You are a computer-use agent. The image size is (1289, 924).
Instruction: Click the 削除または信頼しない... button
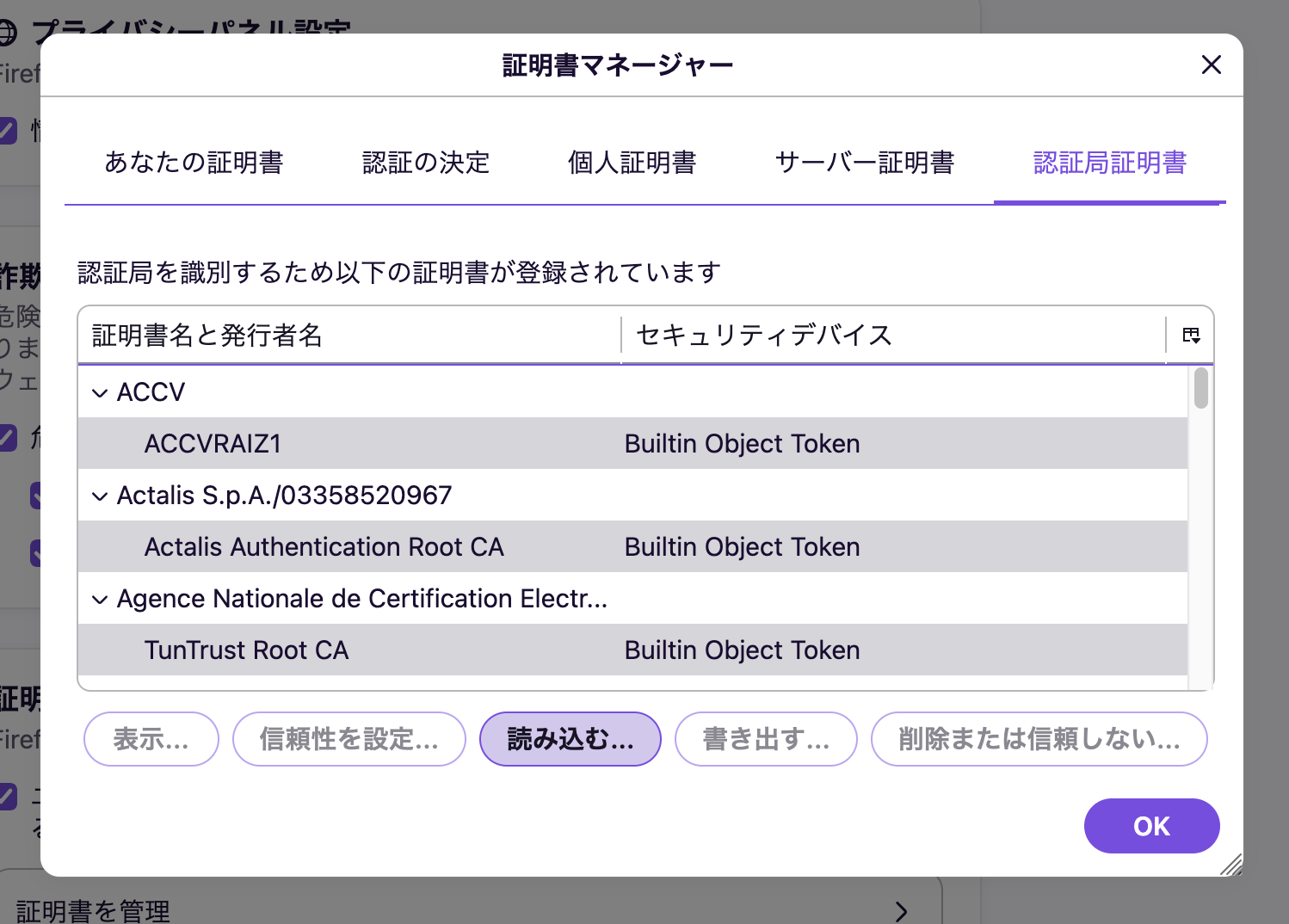[1039, 739]
